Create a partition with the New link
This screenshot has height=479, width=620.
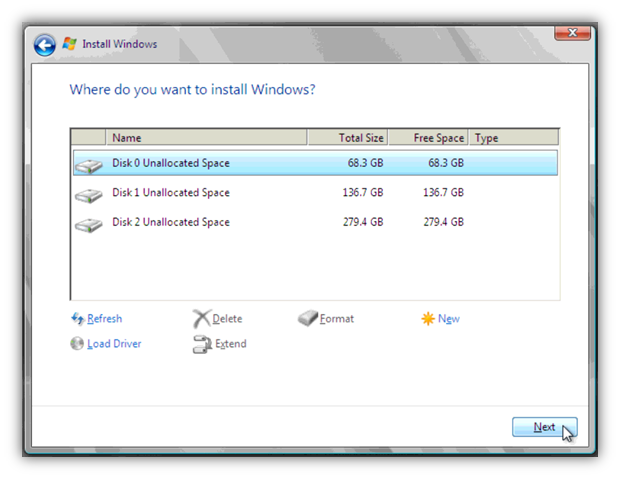tap(448, 318)
